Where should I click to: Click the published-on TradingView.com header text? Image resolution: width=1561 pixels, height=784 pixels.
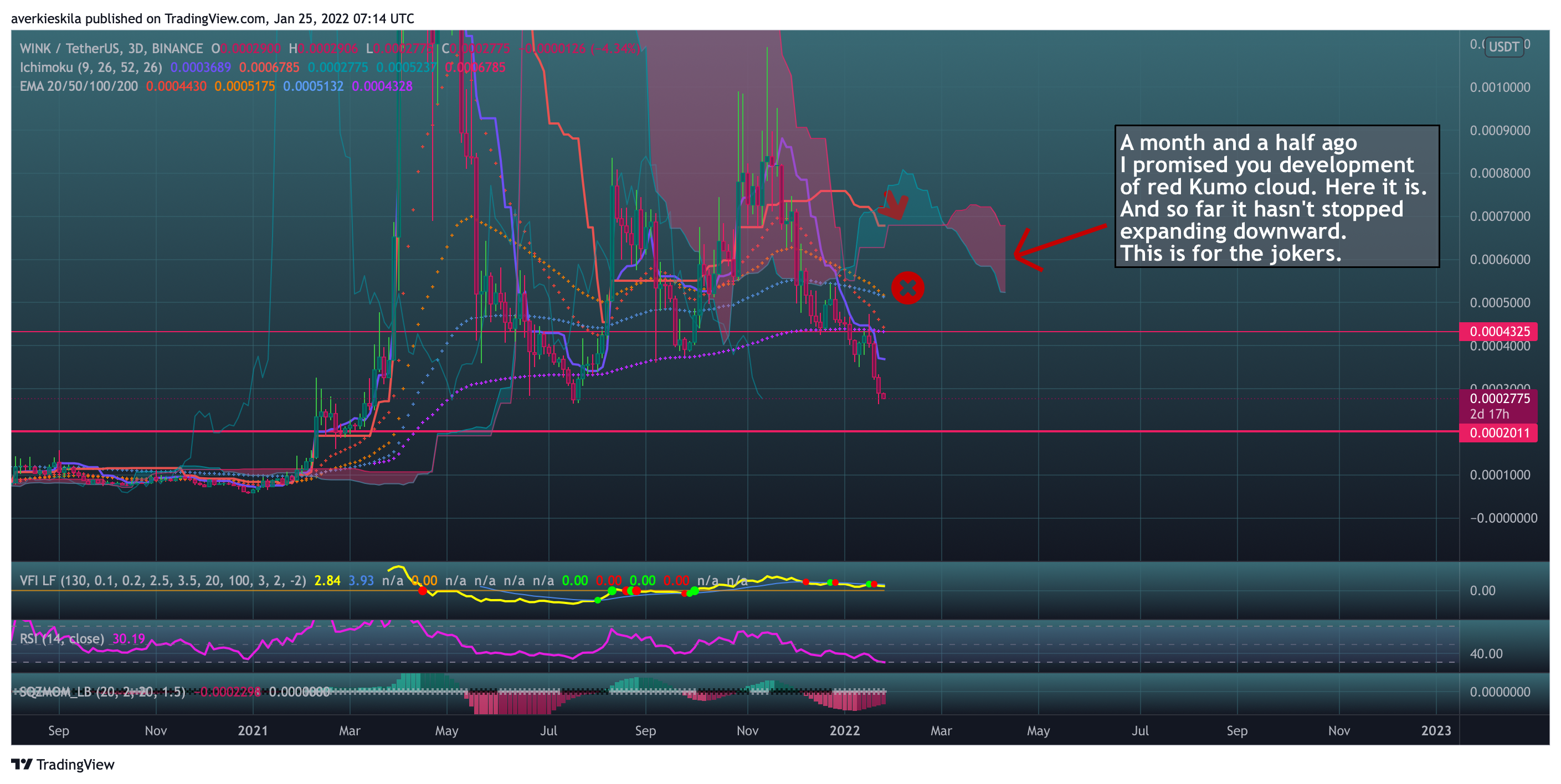tap(213, 19)
